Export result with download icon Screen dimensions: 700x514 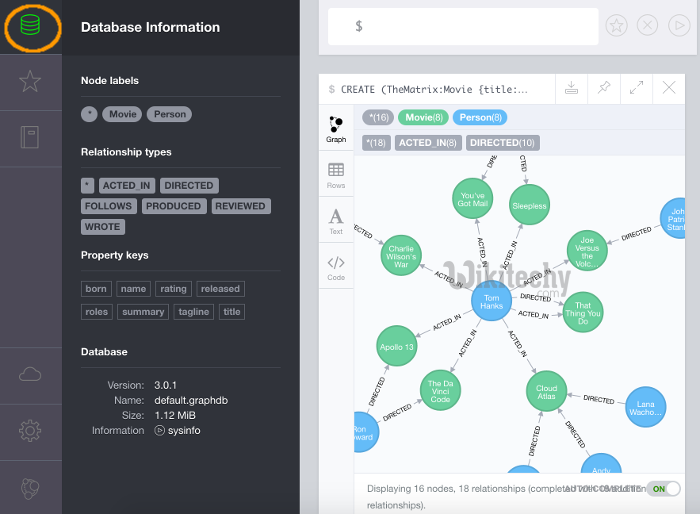coord(571,88)
